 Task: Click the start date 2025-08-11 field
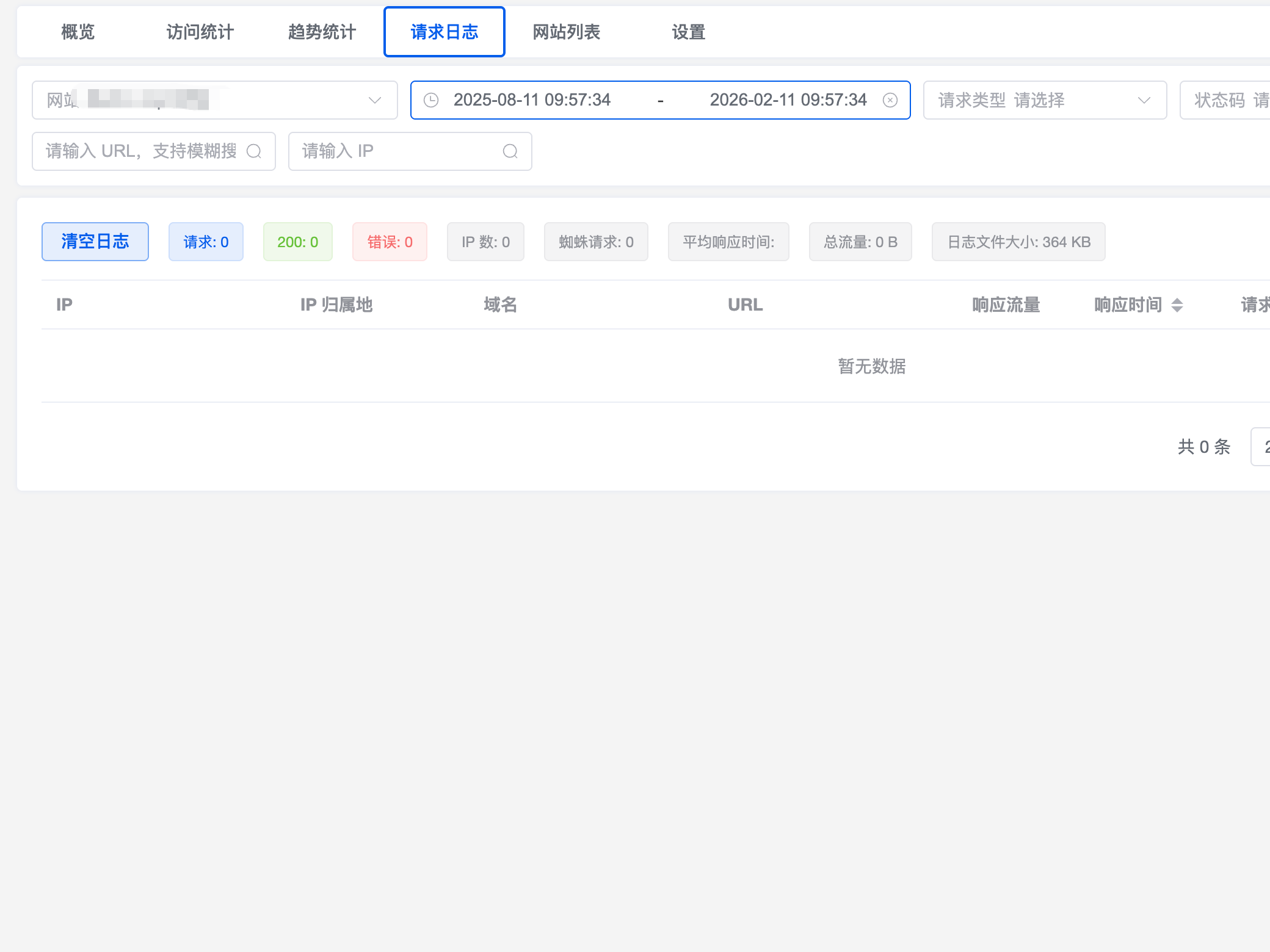click(x=532, y=100)
